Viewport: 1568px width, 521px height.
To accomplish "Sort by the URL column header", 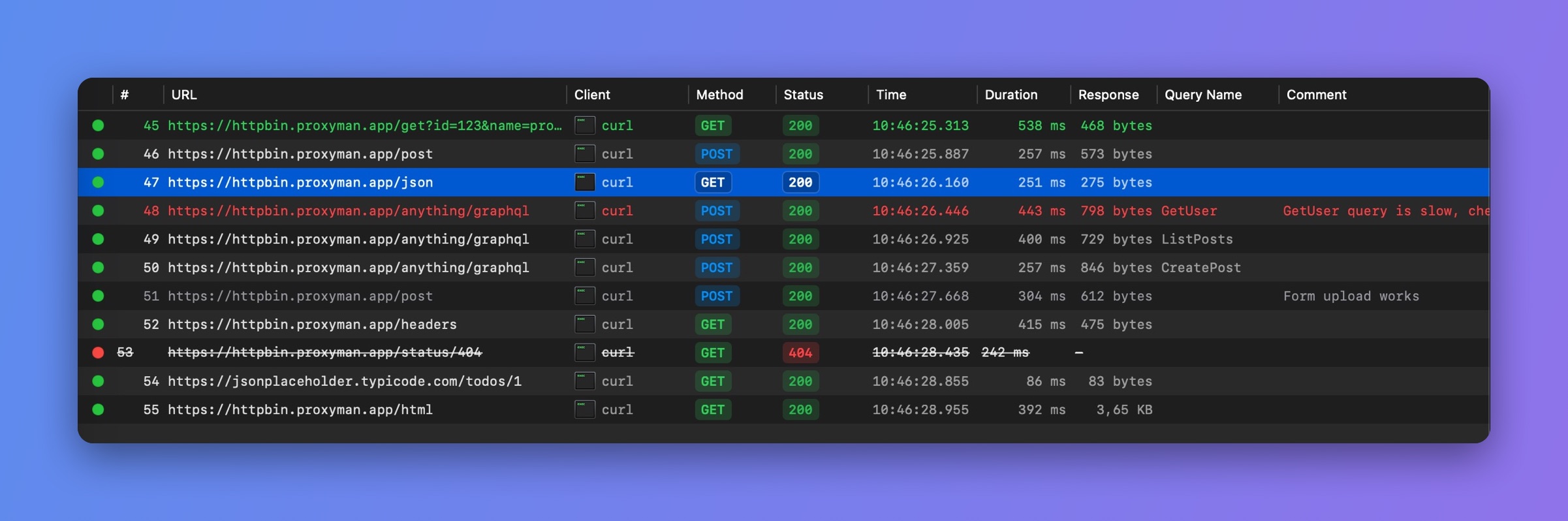I will tap(184, 95).
